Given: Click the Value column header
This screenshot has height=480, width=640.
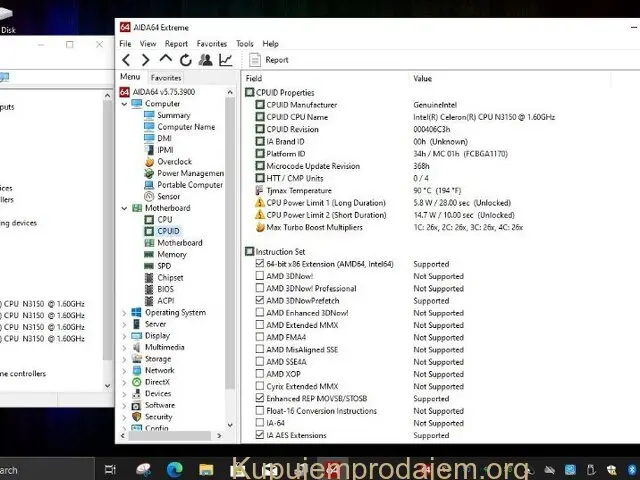Looking at the screenshot, I should pyautogui.click(x=422, y=78).
